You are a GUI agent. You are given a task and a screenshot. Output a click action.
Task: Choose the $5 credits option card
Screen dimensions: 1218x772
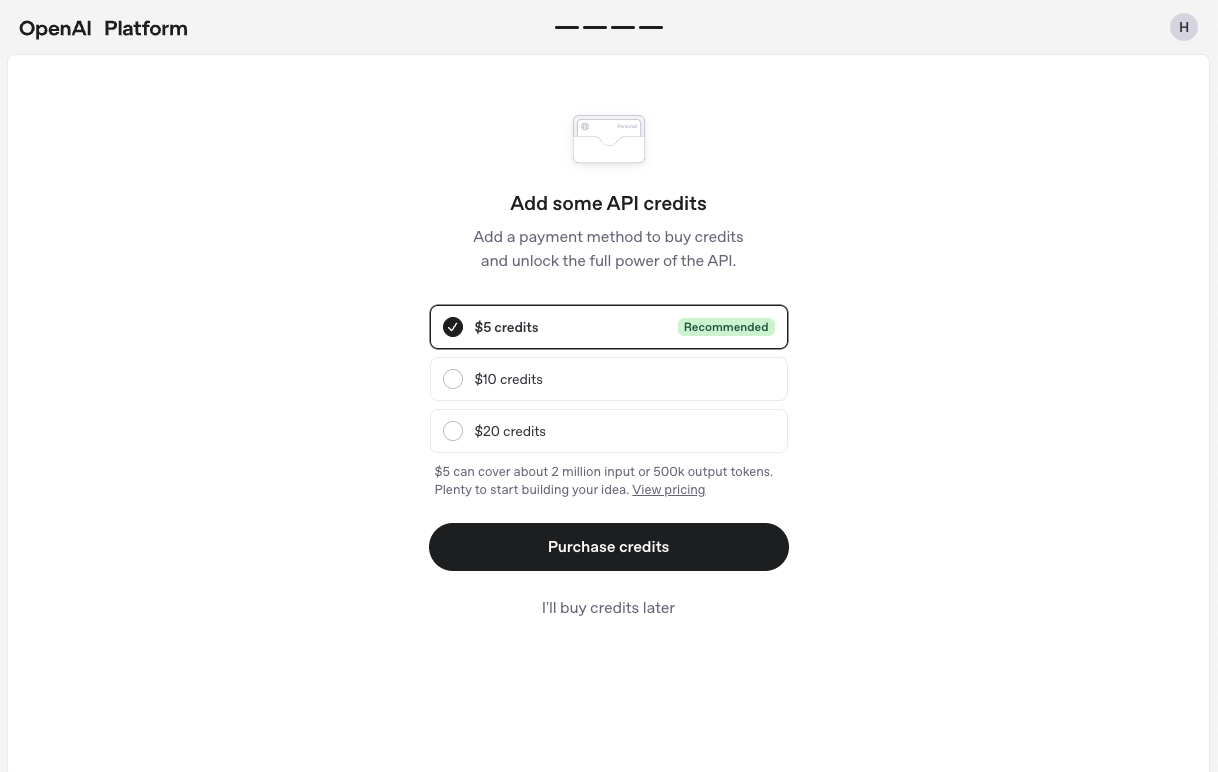pyautogui.click(x=609, y=327)
